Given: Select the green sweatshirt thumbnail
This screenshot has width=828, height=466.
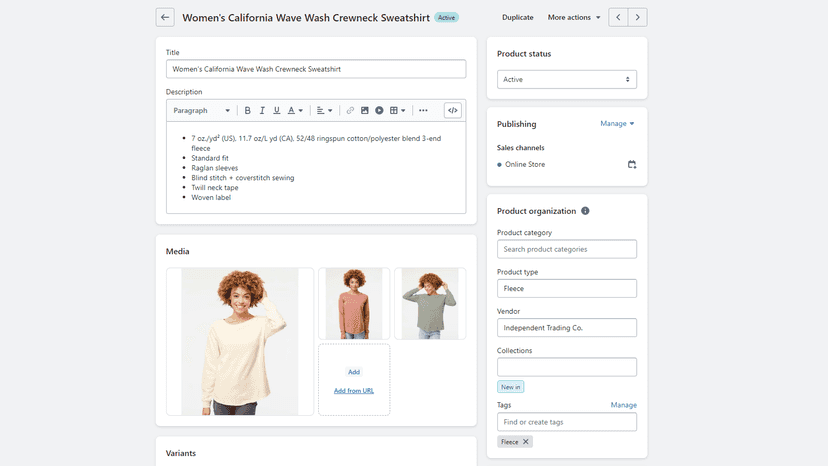Looking at the screenshot, I should coord(430,303).
